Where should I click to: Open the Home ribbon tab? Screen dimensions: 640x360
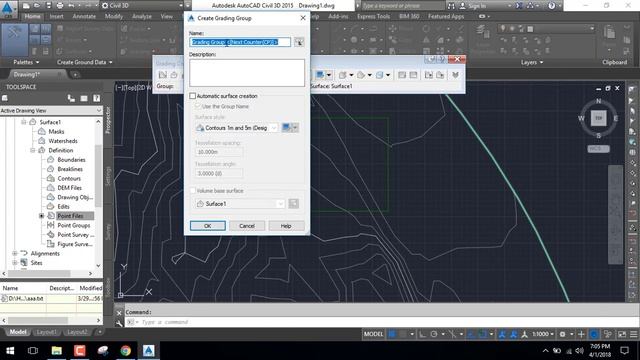pos(32,16)
